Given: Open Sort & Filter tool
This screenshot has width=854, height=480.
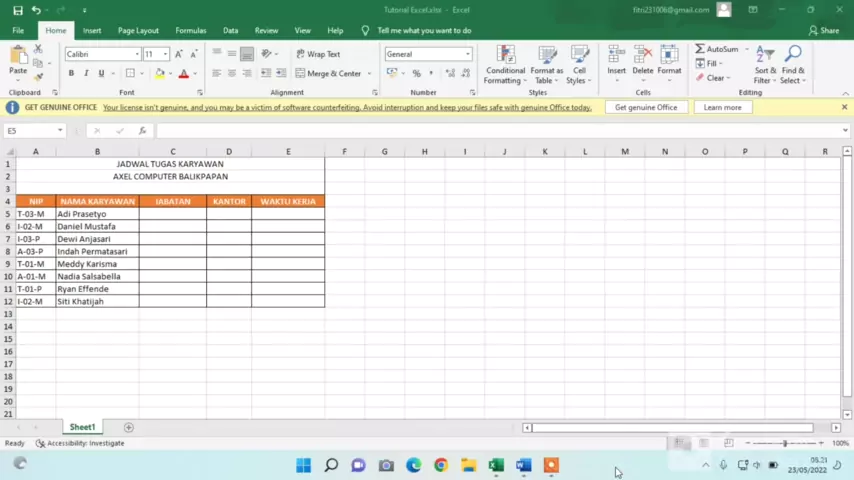Looking at the screenshot, I should click(x=765, y=64).
